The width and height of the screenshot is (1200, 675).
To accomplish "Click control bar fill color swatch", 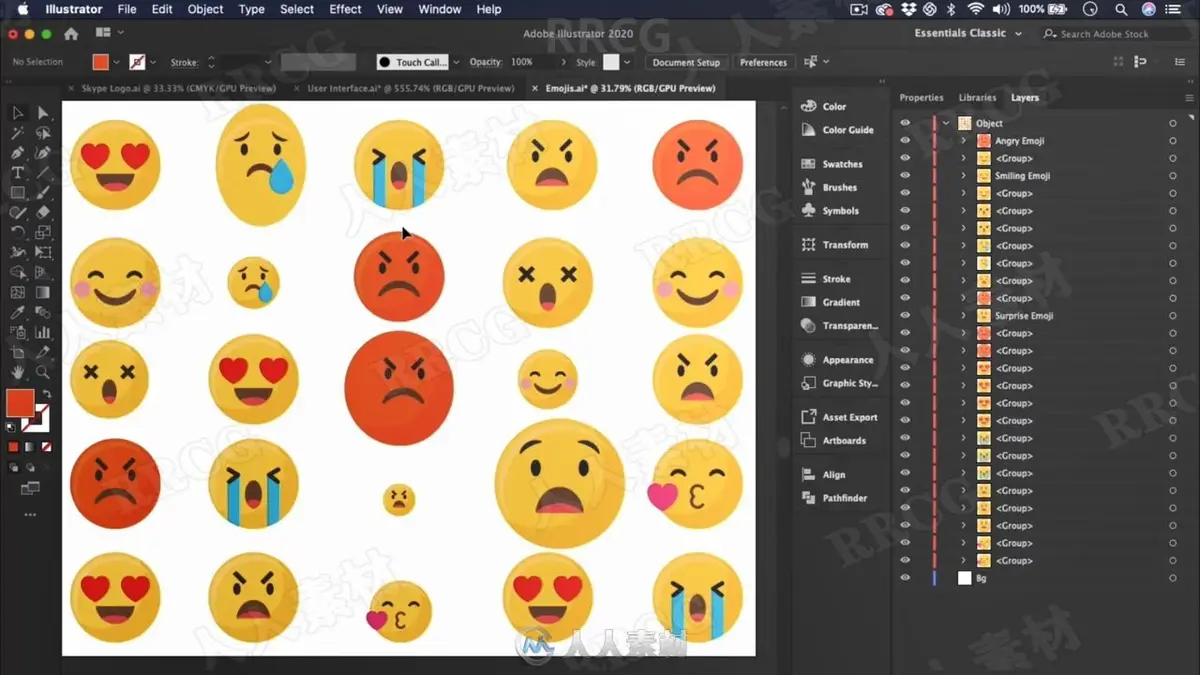I will click(x=100, y=62).
